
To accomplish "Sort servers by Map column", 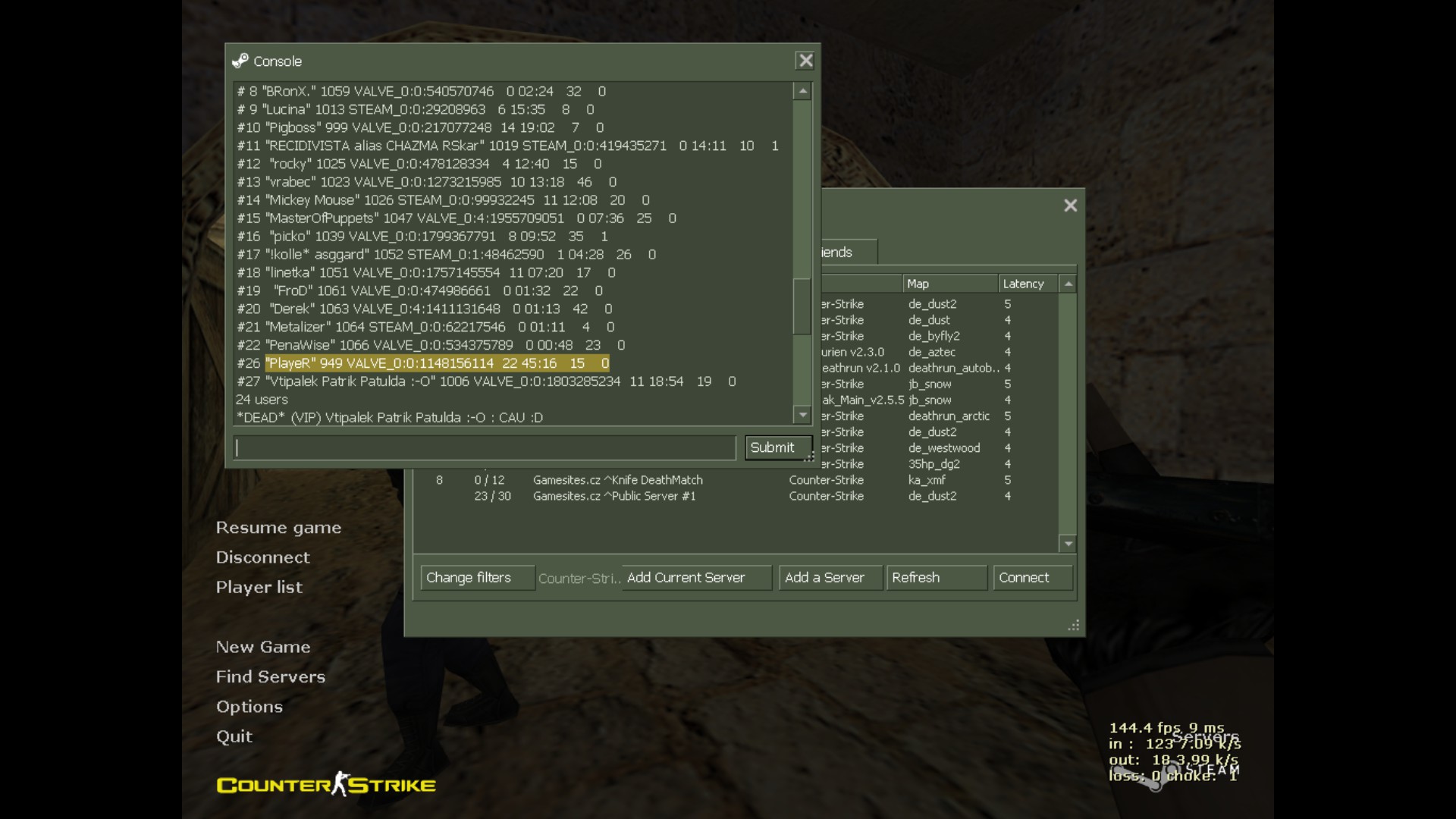I will pyautogui.click(x=950, y=284).
